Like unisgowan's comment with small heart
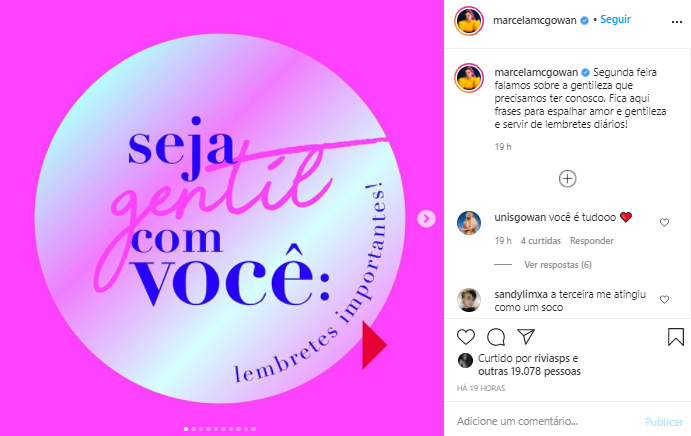This screenshot has width=691, height=436. tap(664, 223)
